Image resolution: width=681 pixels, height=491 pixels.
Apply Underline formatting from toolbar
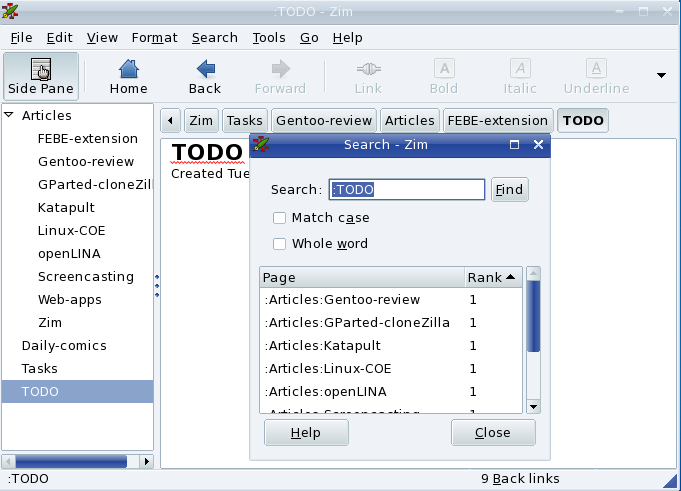[596, 76]
